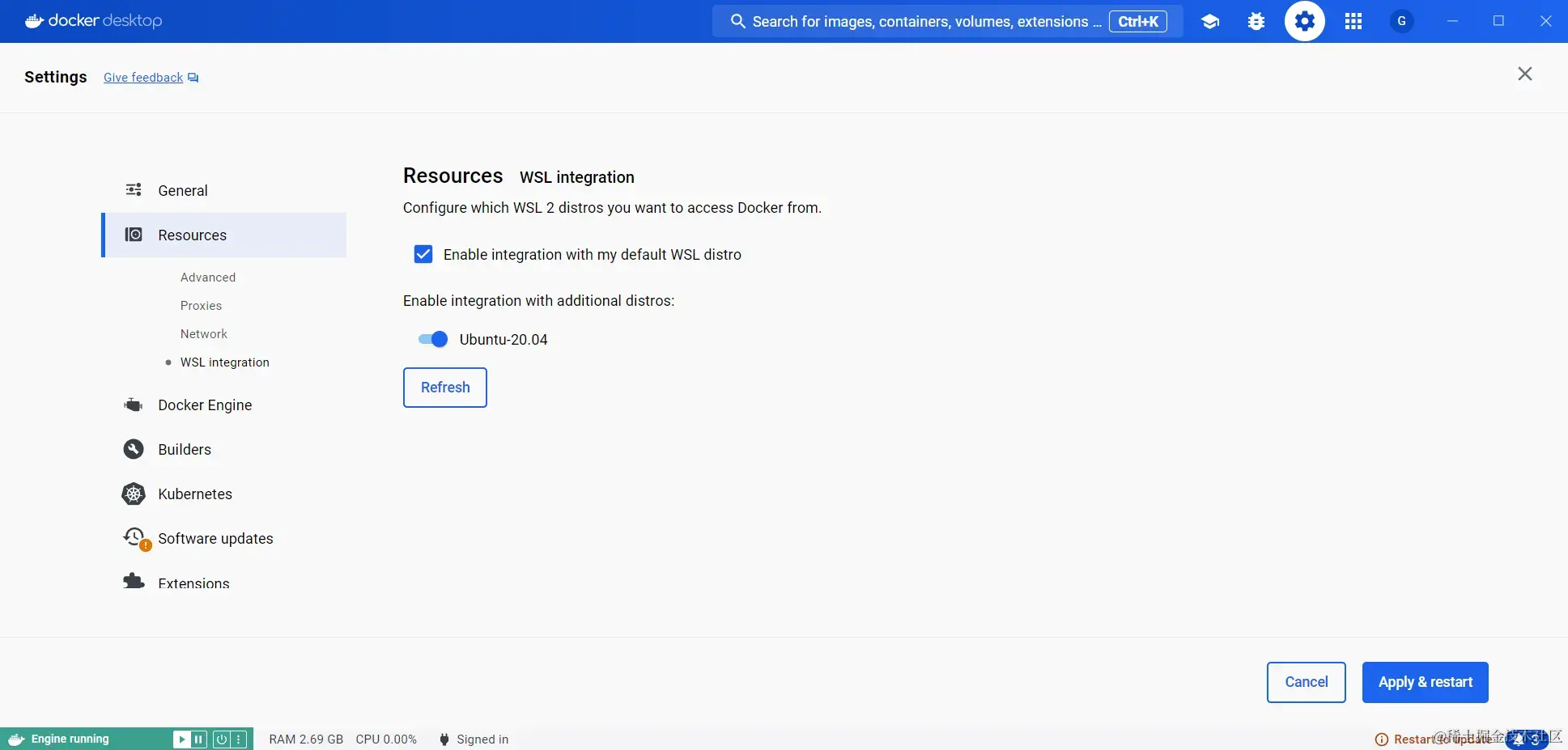Click the Kubernetes wheel icon
This screenshot has width=1568, height=750.
(x=134, y=494)
